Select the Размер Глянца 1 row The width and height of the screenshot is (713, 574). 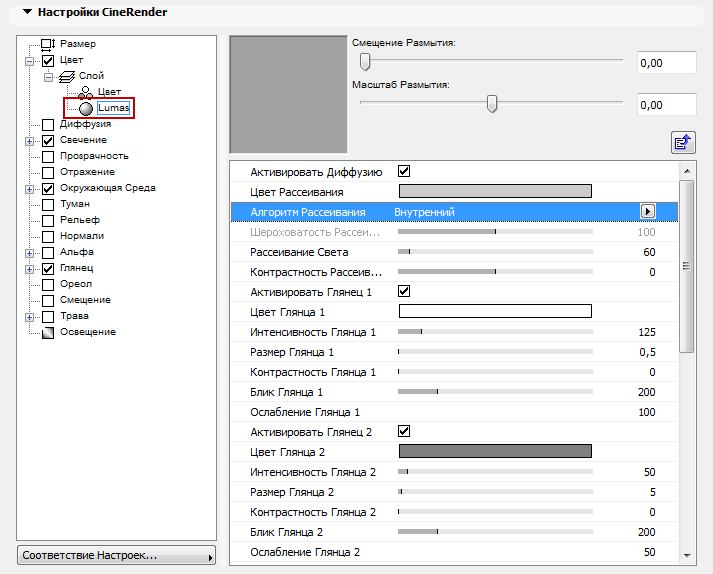pyautogui.click(x=454, y=352)
